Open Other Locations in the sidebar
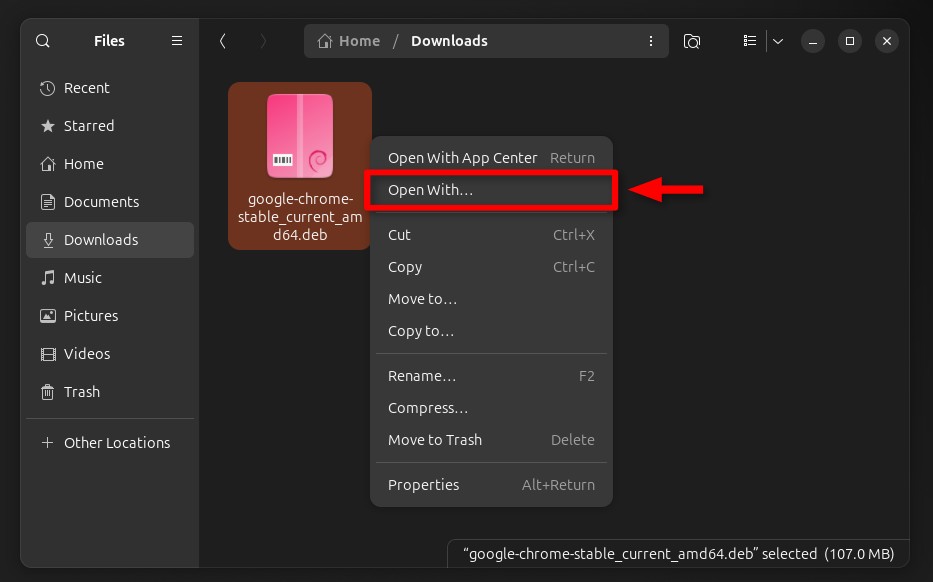Image resolution: width=933 pixels, height=582 pixels. click(x=110, y=443)
